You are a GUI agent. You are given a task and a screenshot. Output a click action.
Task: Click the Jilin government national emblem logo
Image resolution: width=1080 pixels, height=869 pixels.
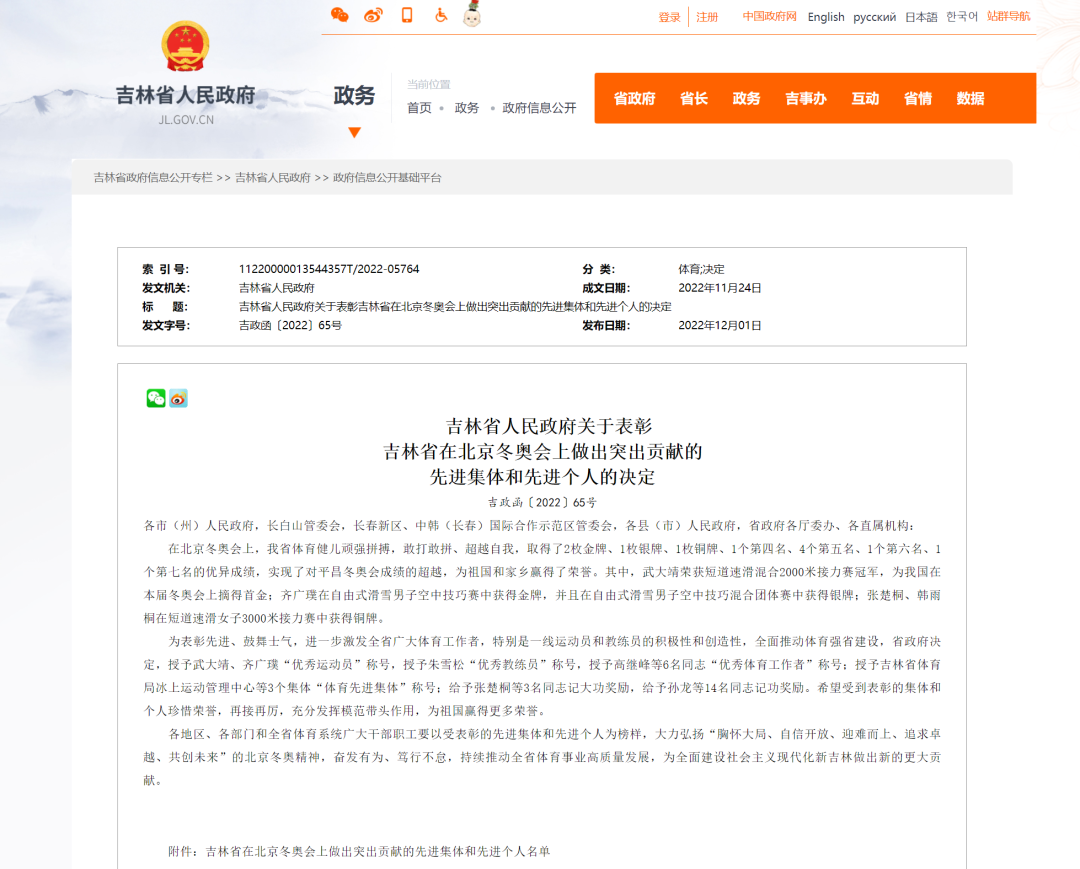coord(185,47)
